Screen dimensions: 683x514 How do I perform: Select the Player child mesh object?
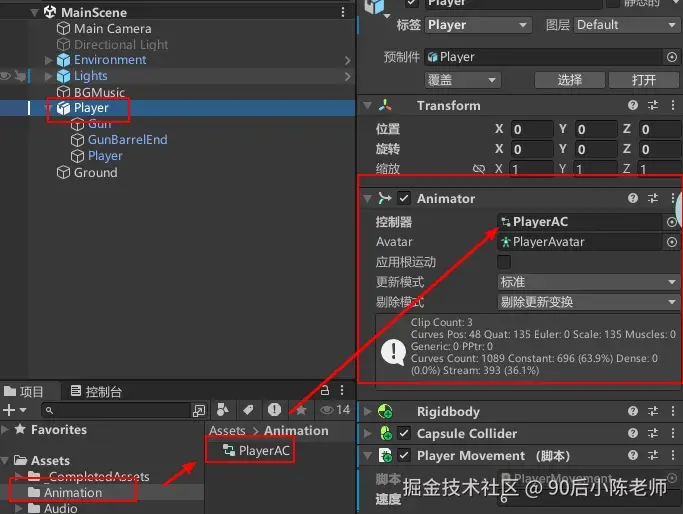pos(105,156)
